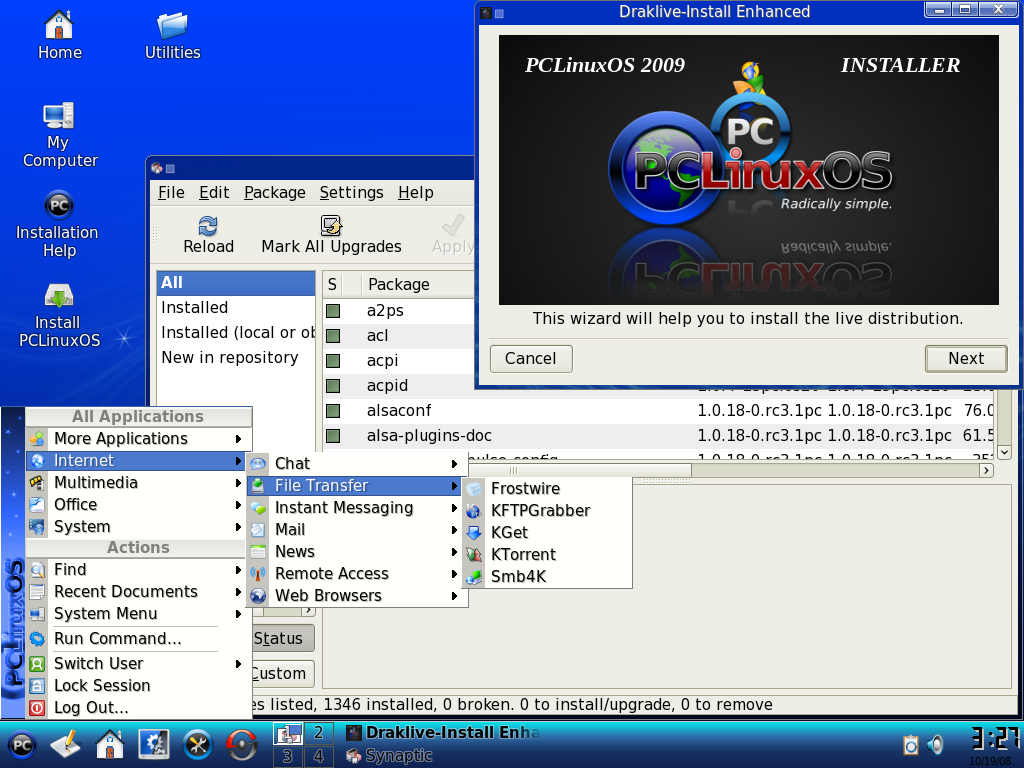Expand the Remote Access submenu
1024x768 pixels.
click(x=356, y=574)
